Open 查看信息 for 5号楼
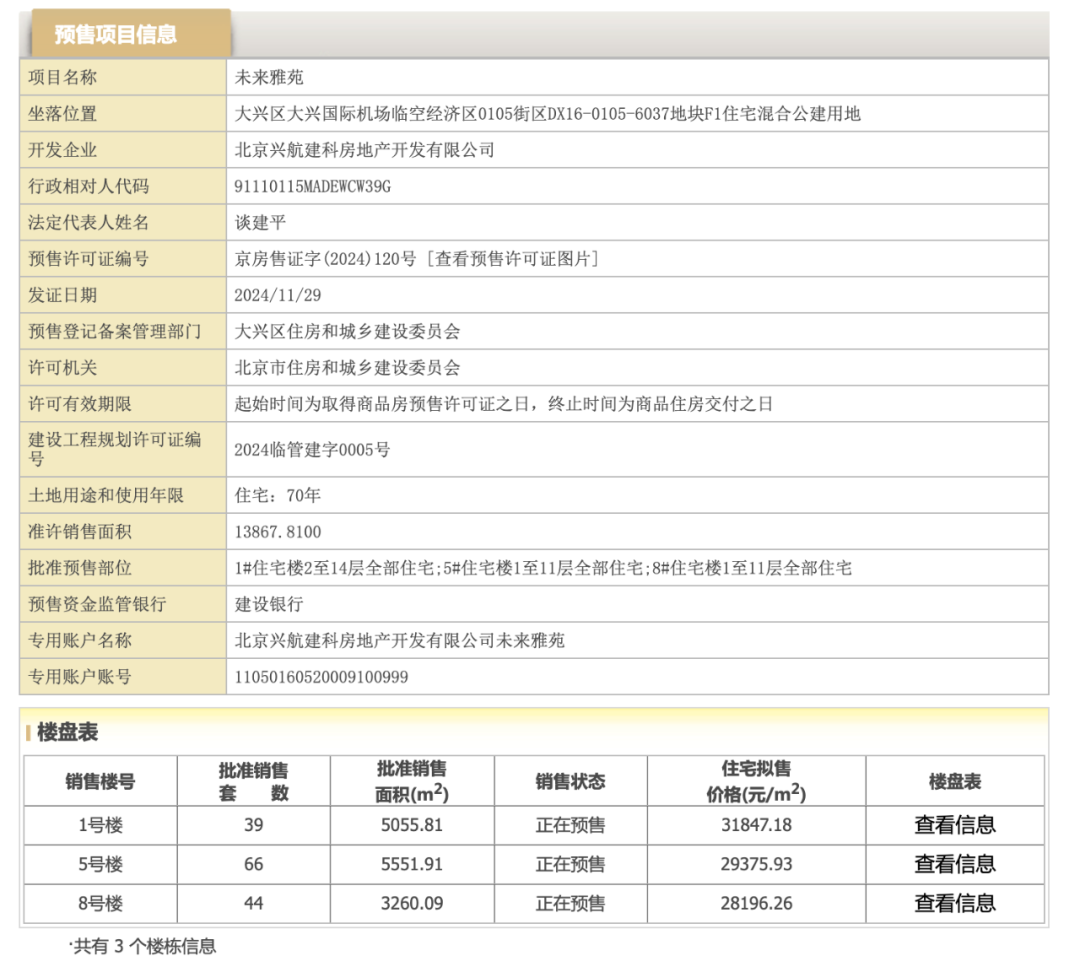This screenshot has width=1080, height=972. (x=955, y=864)
